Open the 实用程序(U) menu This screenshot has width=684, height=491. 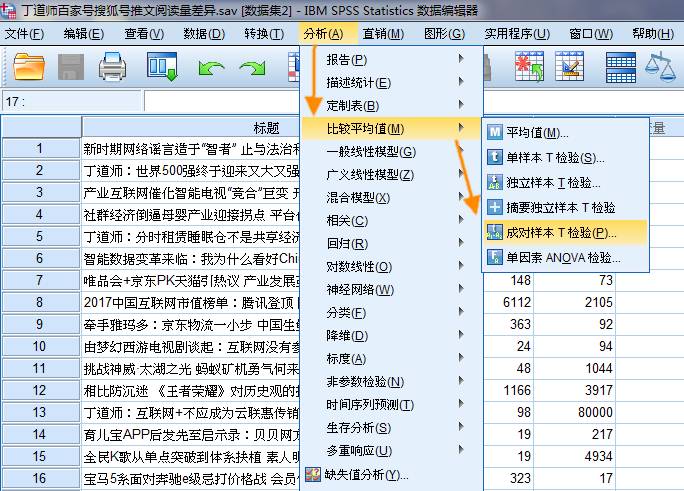pos(517,34)
